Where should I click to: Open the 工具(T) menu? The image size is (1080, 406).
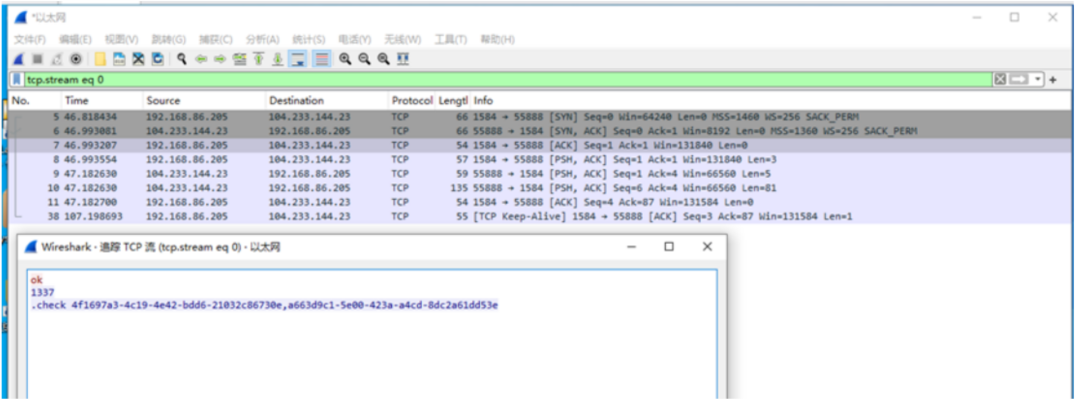pyautogui.click(x=450, y=39)
